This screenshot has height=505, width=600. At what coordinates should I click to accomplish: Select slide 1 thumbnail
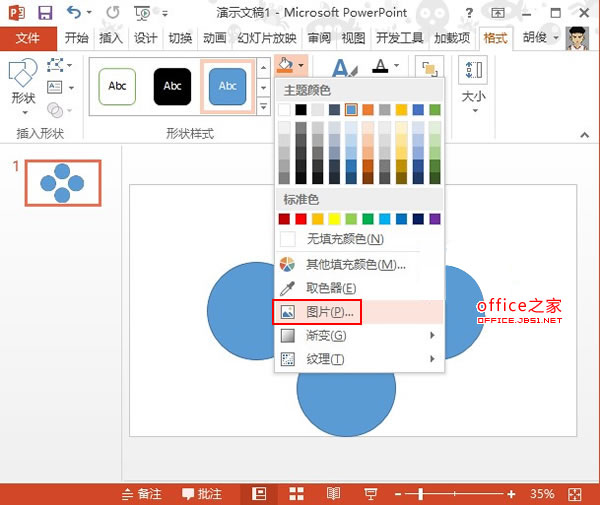click(x=63, y=183)
